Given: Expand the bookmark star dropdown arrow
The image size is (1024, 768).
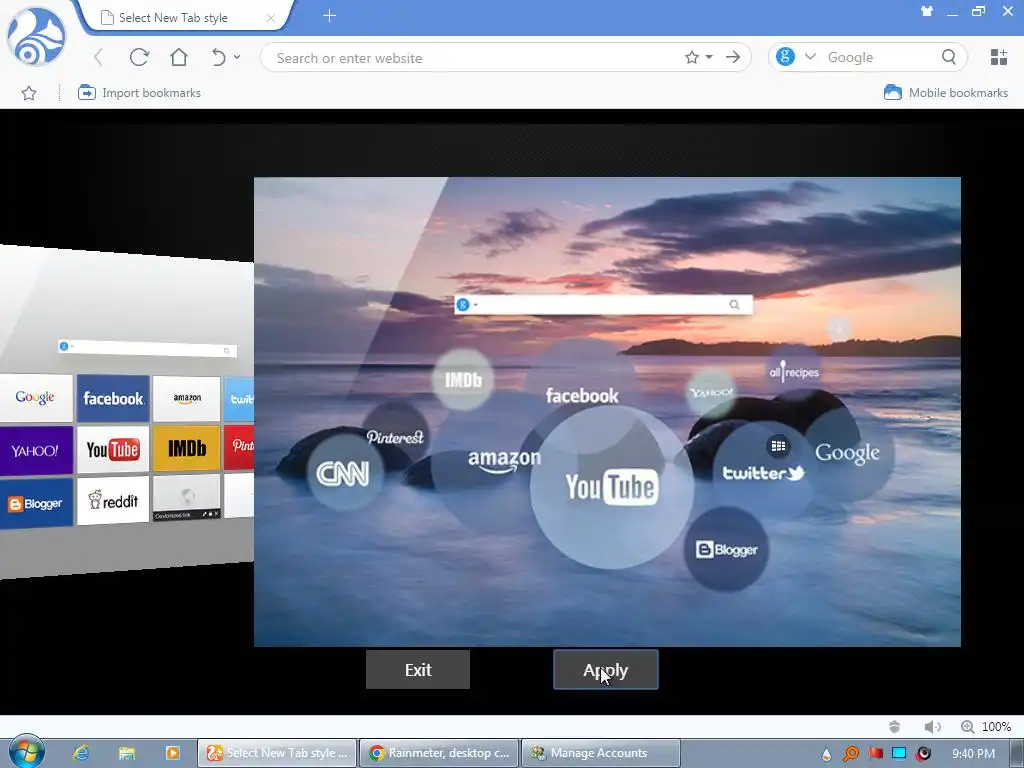Looking at the screenshot, I should (709, 57).
